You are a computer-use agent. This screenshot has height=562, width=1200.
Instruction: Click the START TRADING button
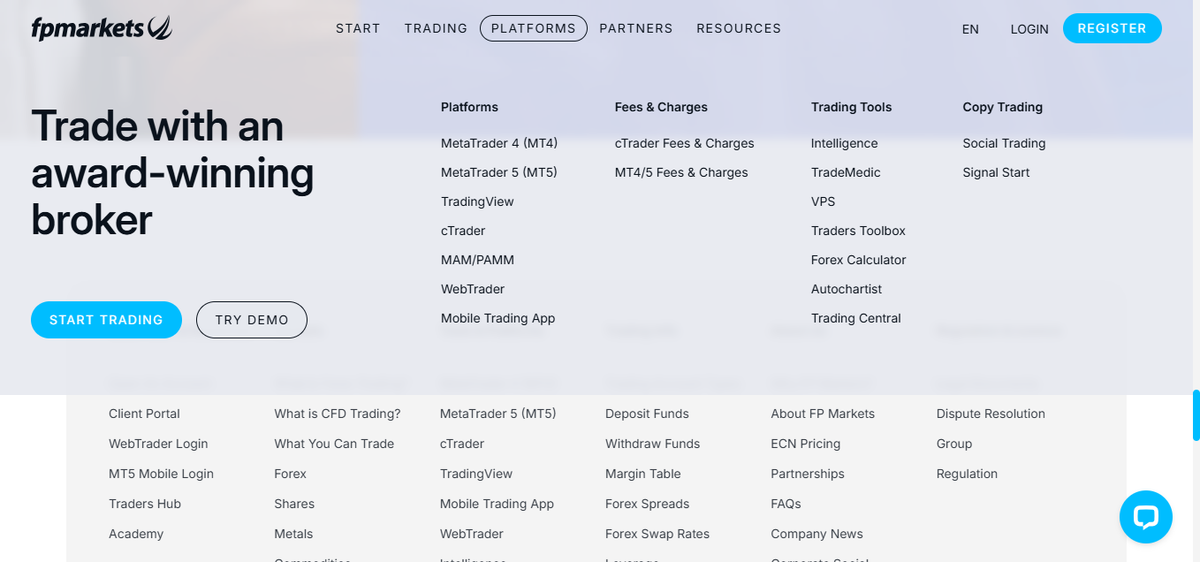pos(106,320)
